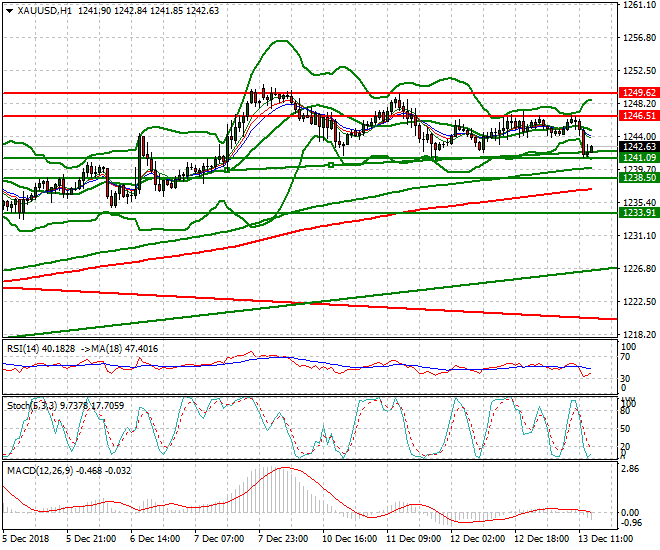Image resolution: width=660 pixels, height=550 pixels.
Task: Click the Stochastic scale level 50
Action: [x=625, y=429]
